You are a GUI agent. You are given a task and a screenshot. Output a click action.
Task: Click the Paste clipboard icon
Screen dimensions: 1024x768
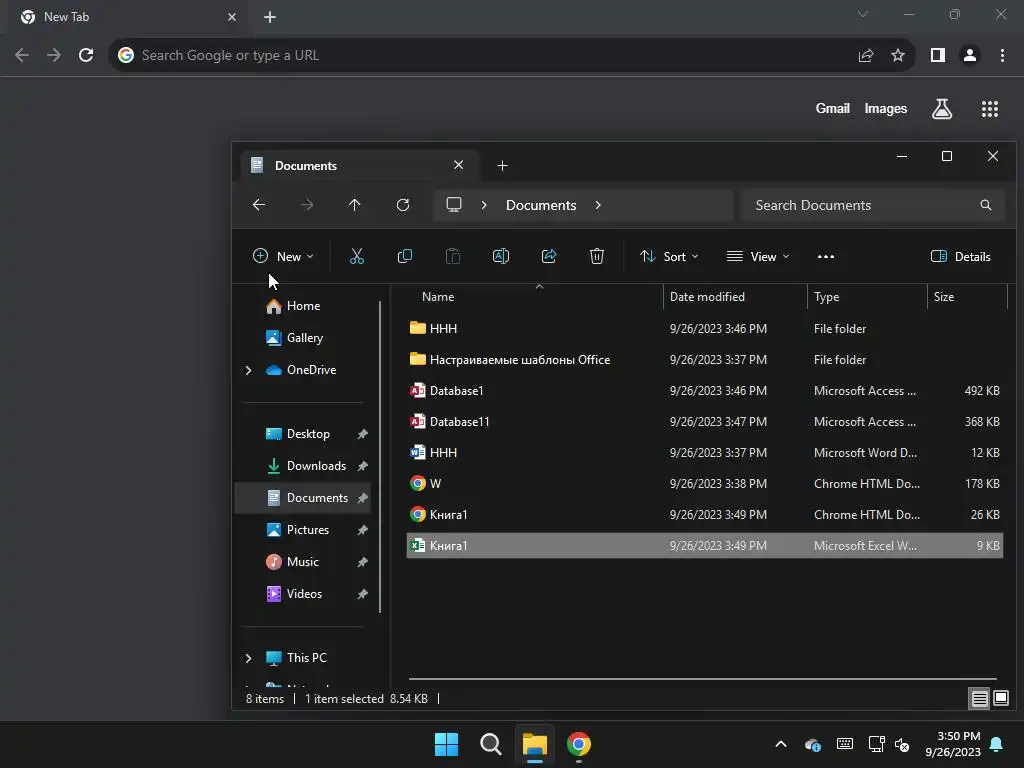453,257
